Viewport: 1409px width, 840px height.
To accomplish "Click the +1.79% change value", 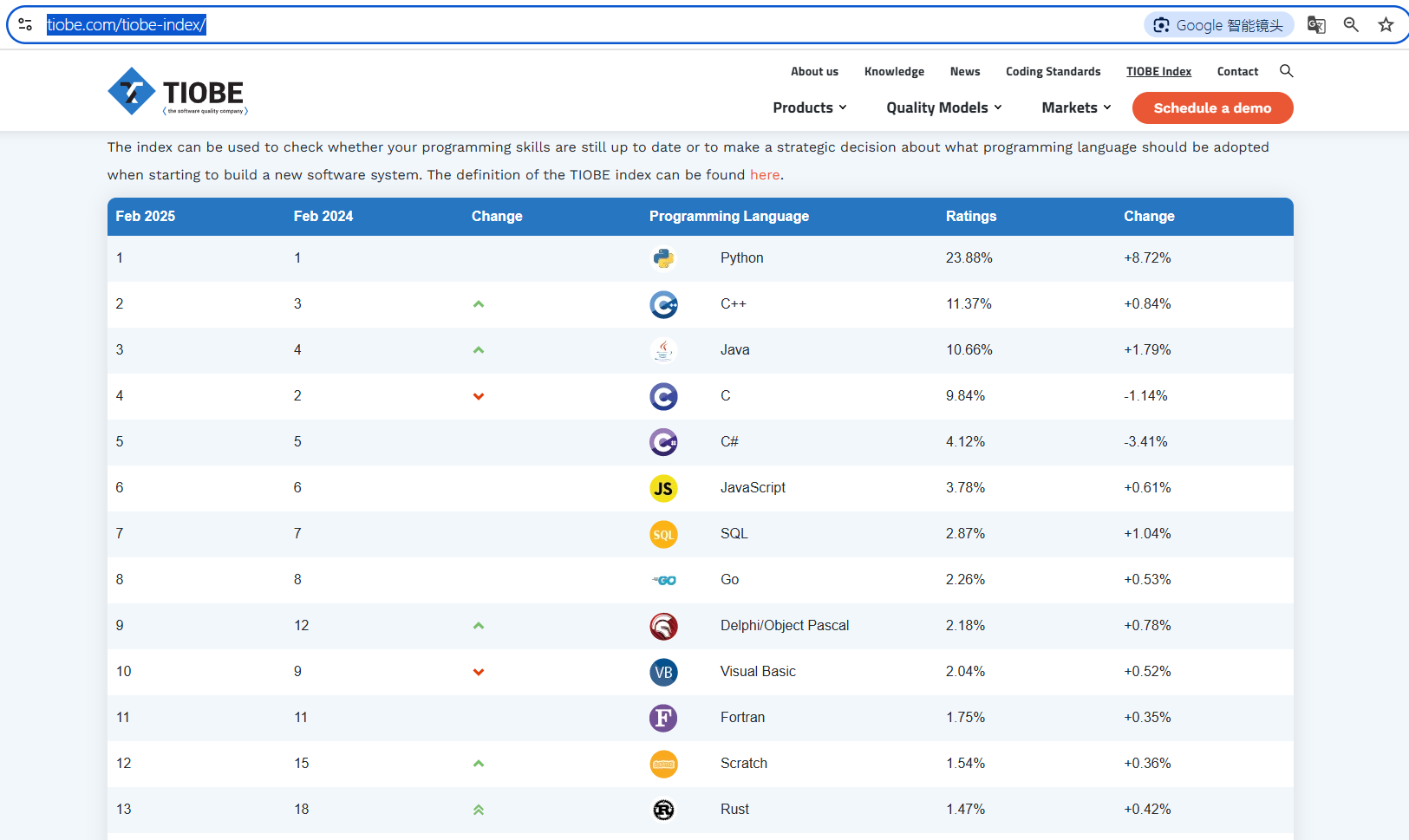I will 1147,350.
